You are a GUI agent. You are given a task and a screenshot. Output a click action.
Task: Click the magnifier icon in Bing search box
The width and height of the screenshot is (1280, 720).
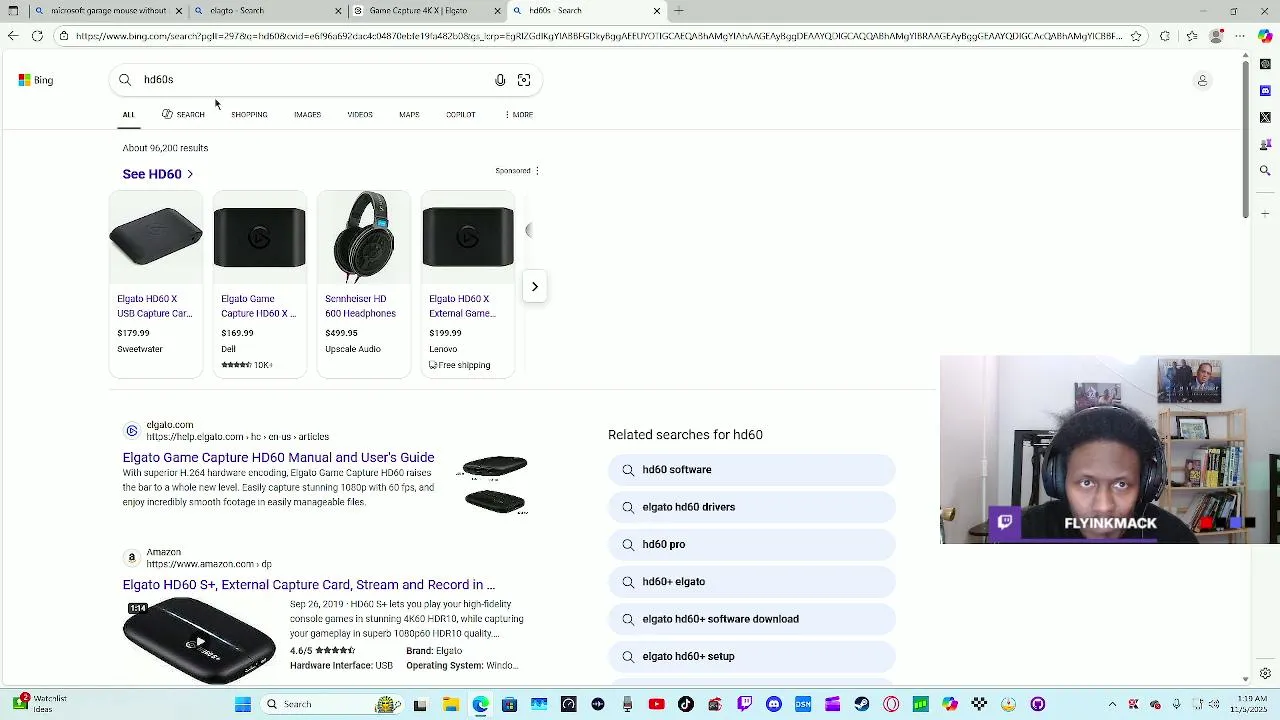125,80
